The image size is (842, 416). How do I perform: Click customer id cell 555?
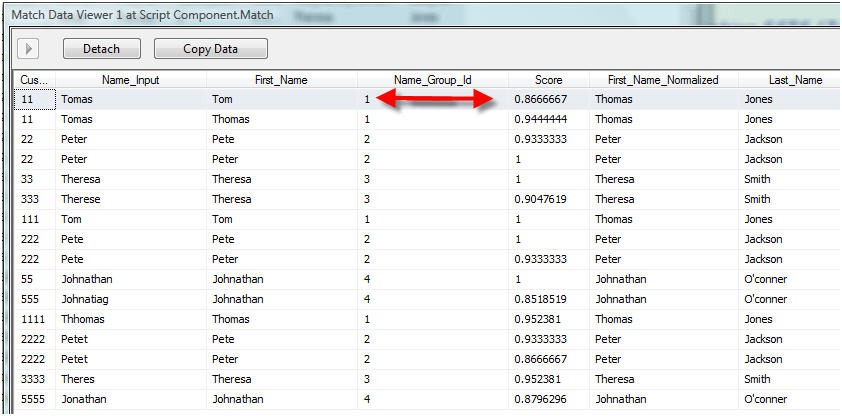[34, 299]
